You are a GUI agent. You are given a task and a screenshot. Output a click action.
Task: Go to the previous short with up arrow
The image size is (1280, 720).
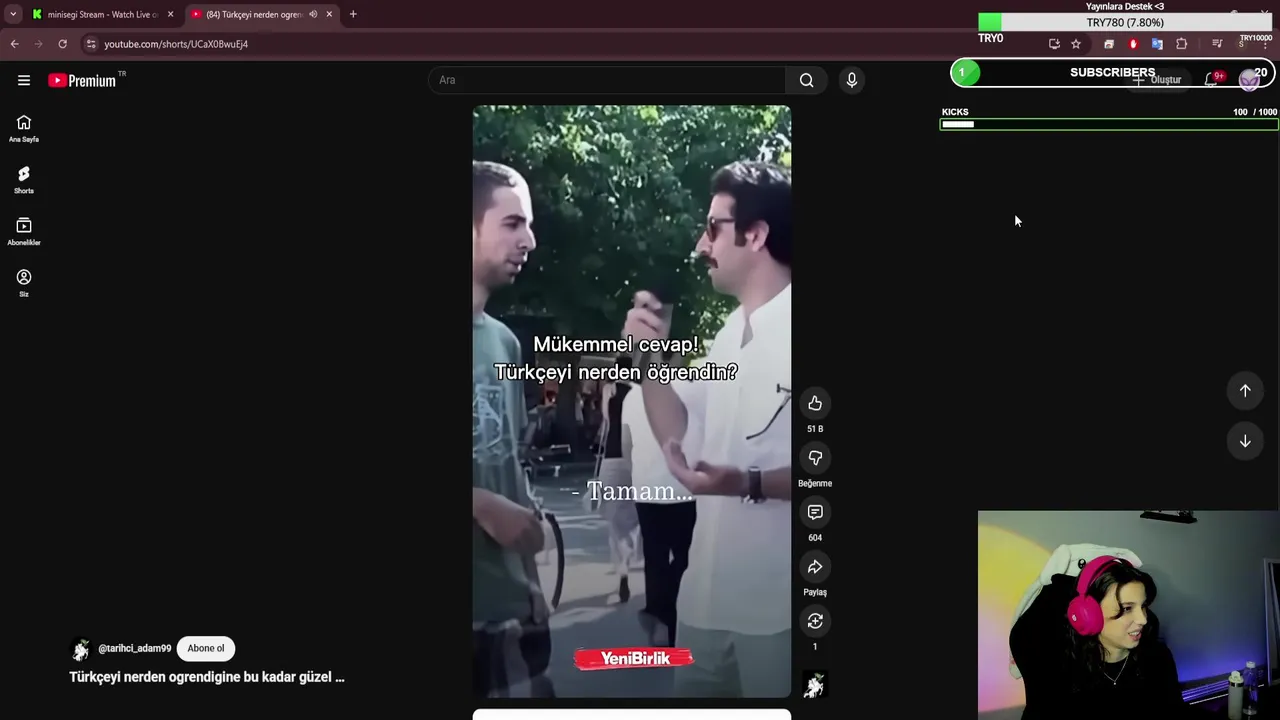coord(1245,391)
